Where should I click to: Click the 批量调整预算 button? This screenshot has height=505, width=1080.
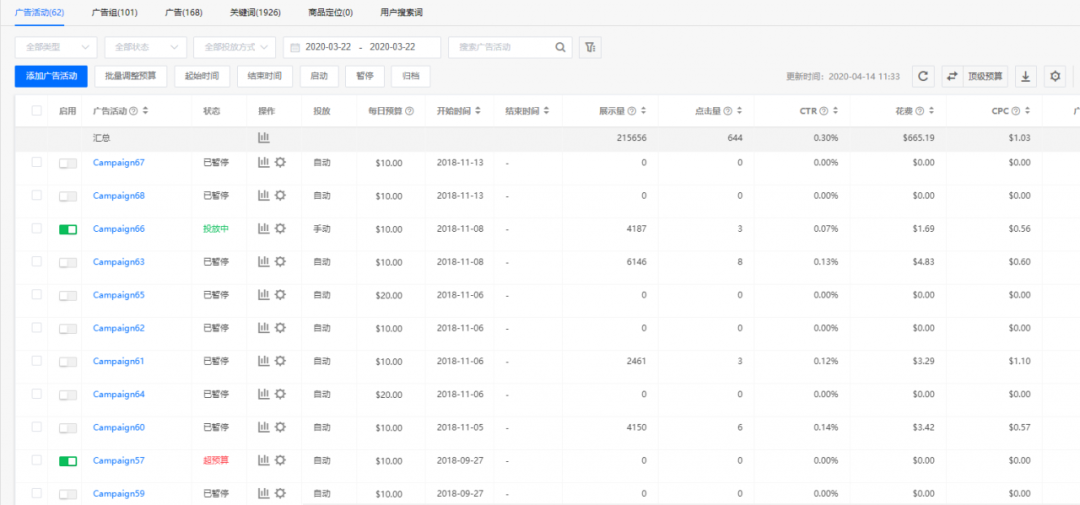coord(131,76)
